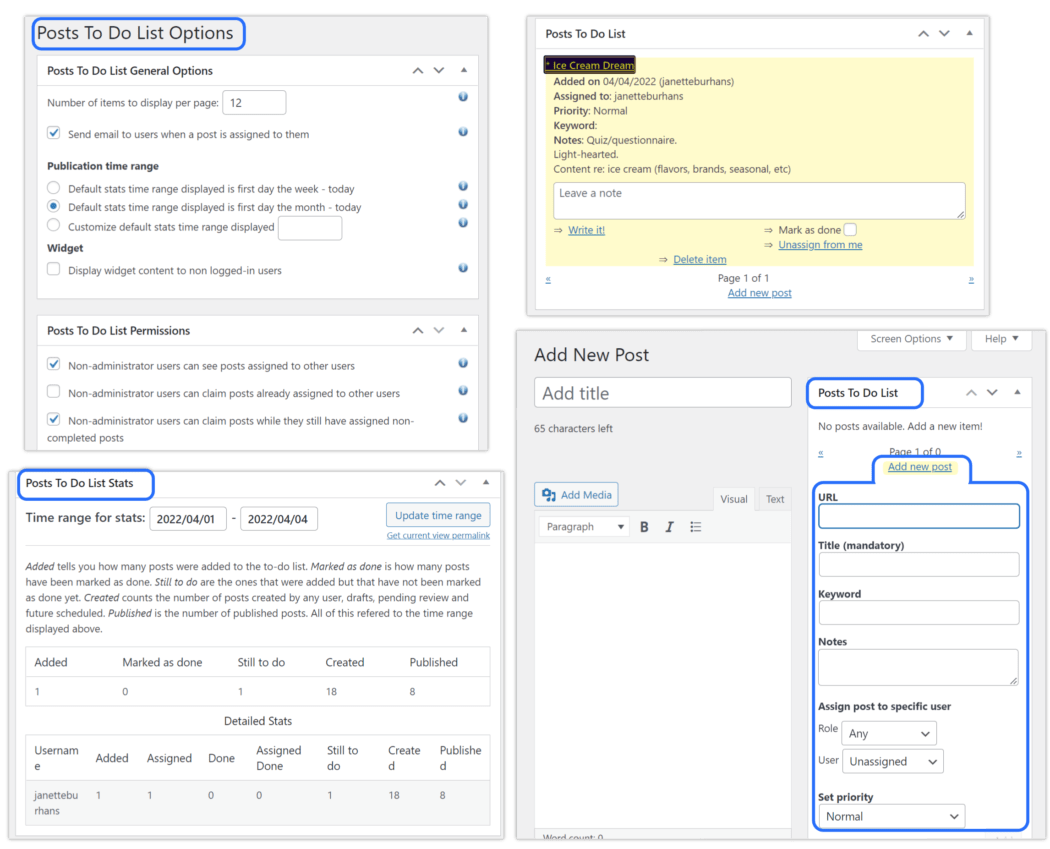Check Mark as done for Ice Cream Dream
The height and width of the screenshot is (849, 1050).
[850, 230]
